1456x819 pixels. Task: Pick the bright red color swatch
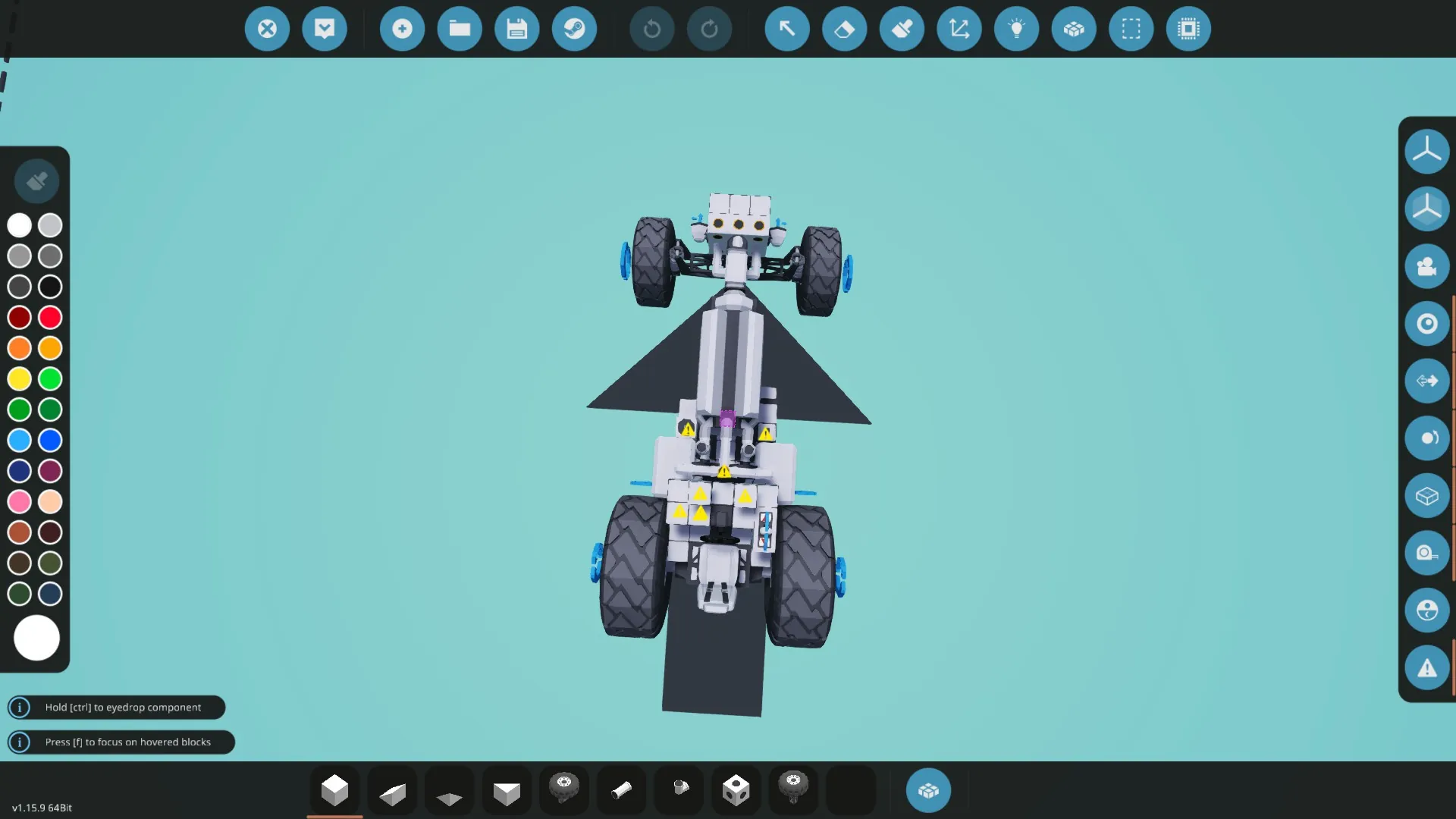pyautogui.click(x=50, y=317)
